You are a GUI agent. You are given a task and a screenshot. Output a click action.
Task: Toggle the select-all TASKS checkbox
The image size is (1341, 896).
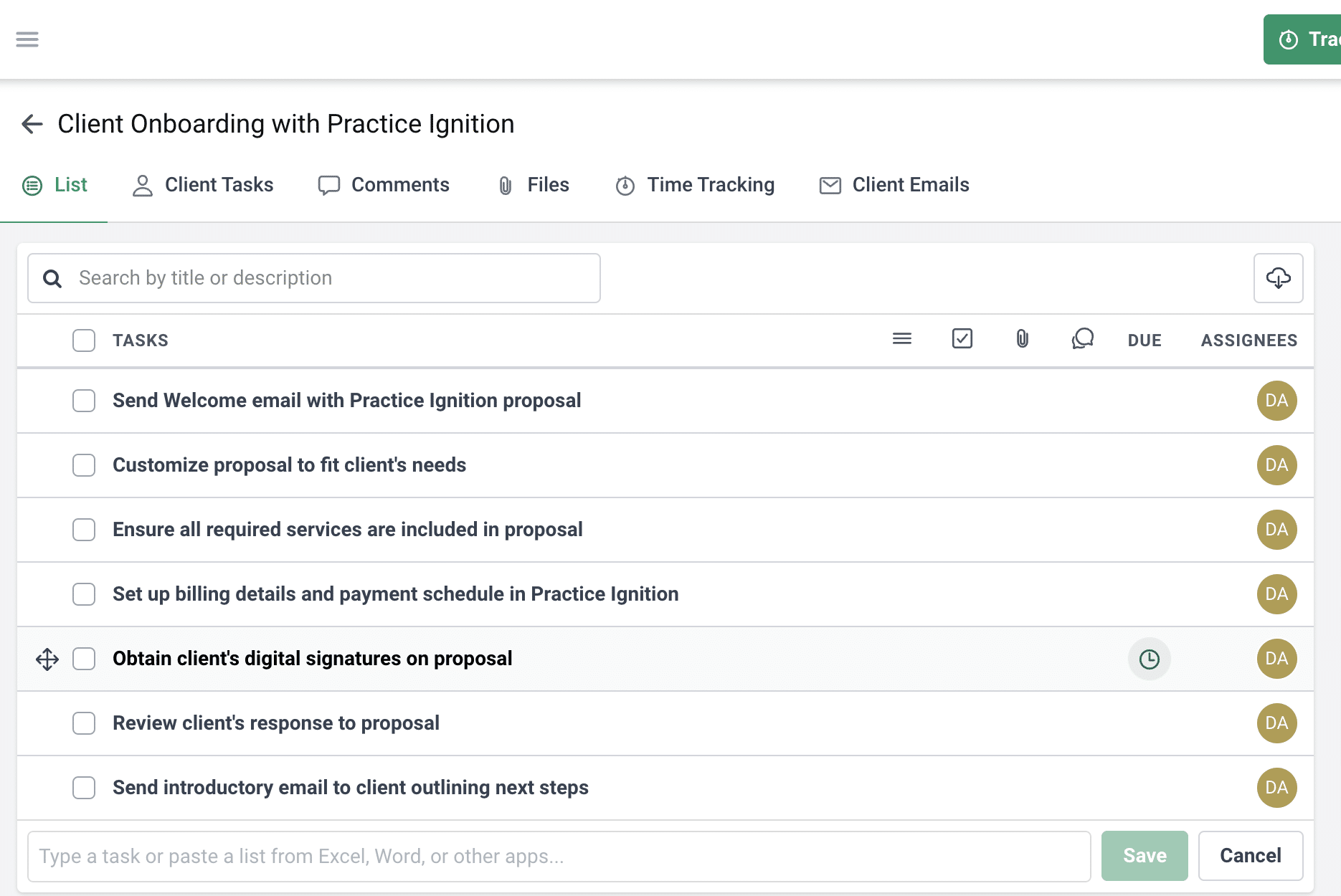tap(84, 340)
